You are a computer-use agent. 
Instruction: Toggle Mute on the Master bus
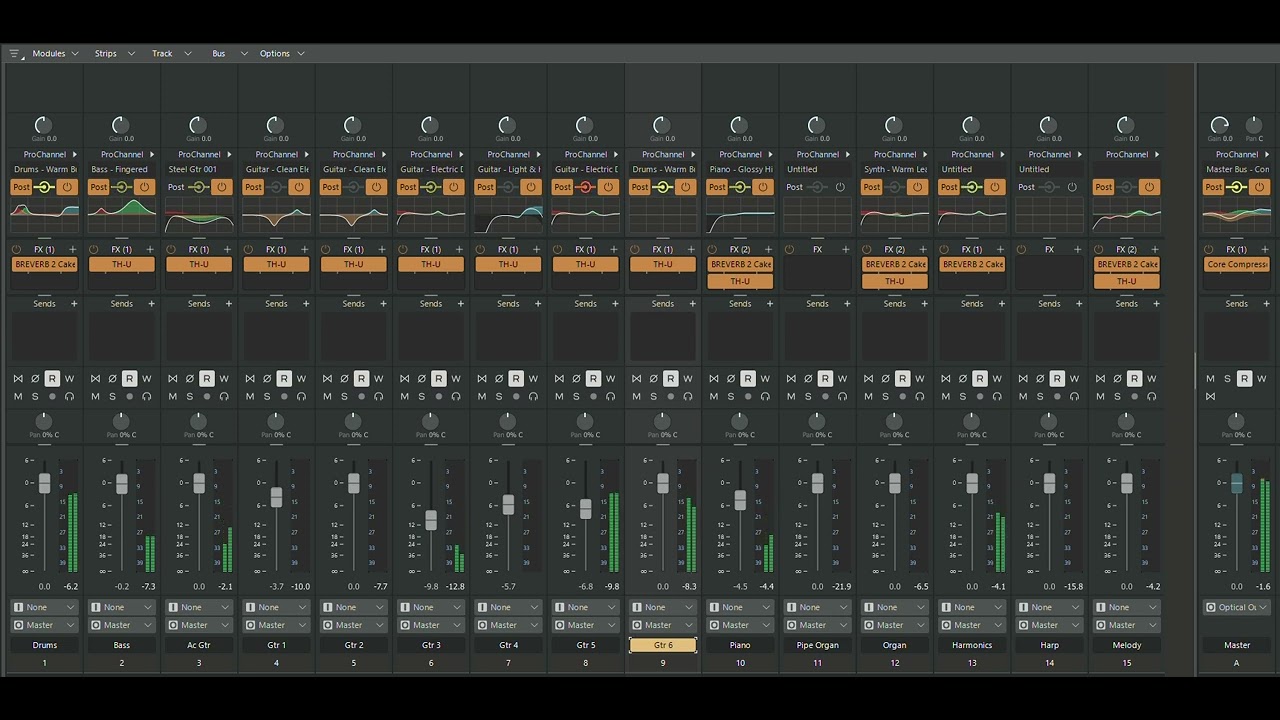tap(1210, 379)
